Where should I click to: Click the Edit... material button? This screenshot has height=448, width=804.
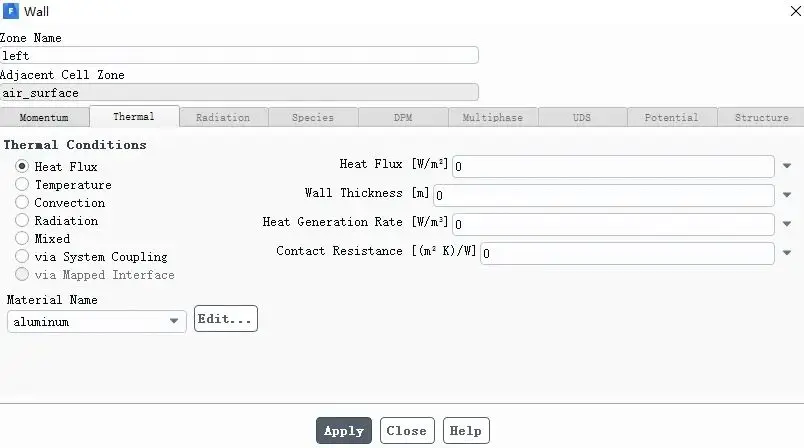[226, 319]
